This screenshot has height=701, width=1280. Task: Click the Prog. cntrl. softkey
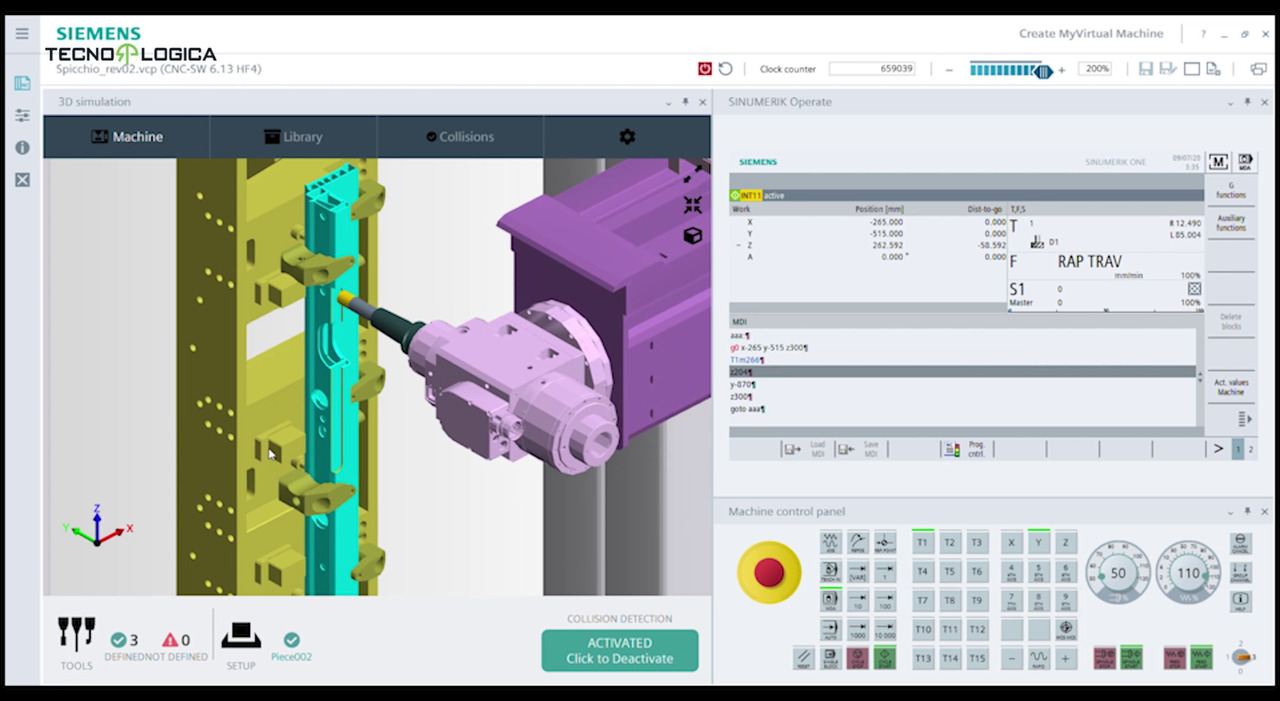pyautogui.click(x=966, y=450)
